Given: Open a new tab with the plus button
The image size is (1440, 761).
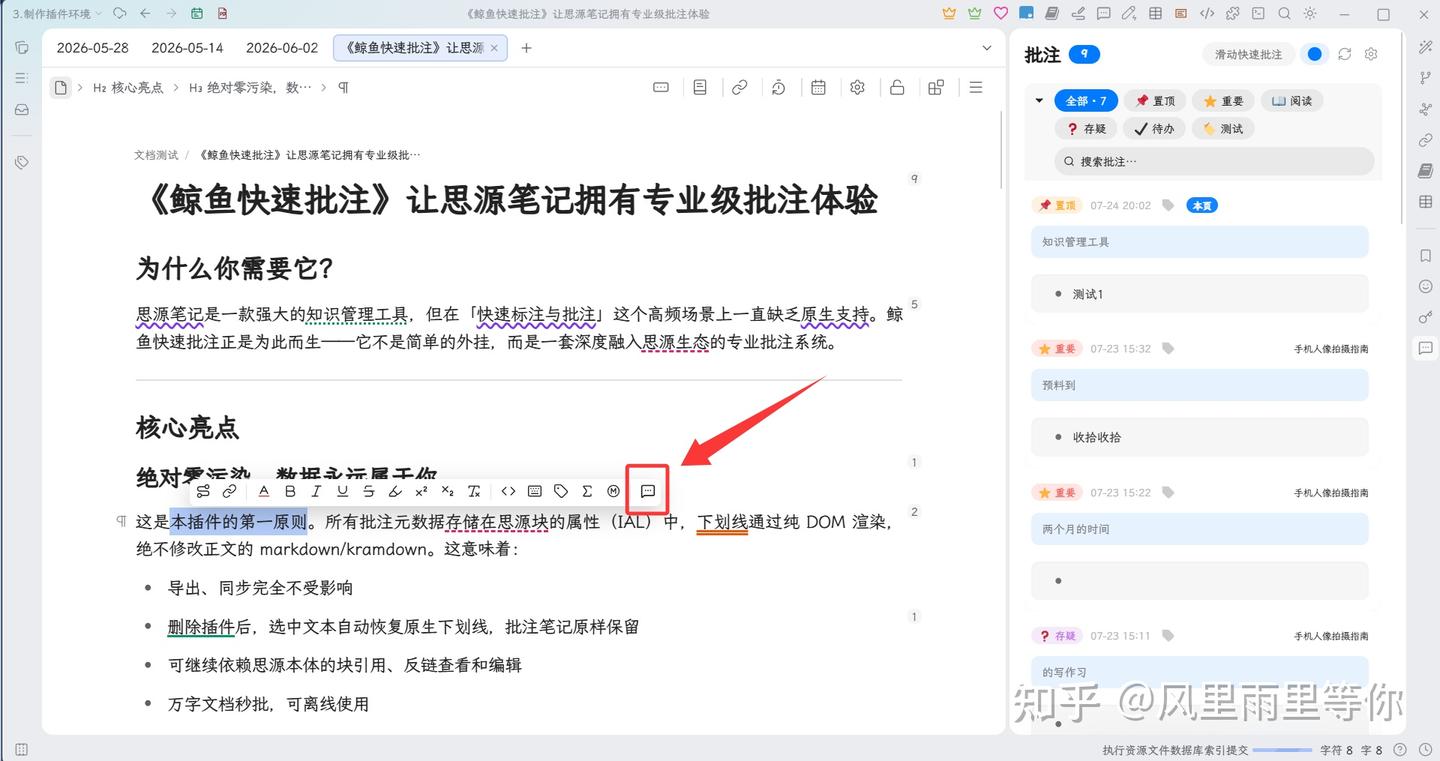Looking at the screenshot, I should [x=527, y=48].
